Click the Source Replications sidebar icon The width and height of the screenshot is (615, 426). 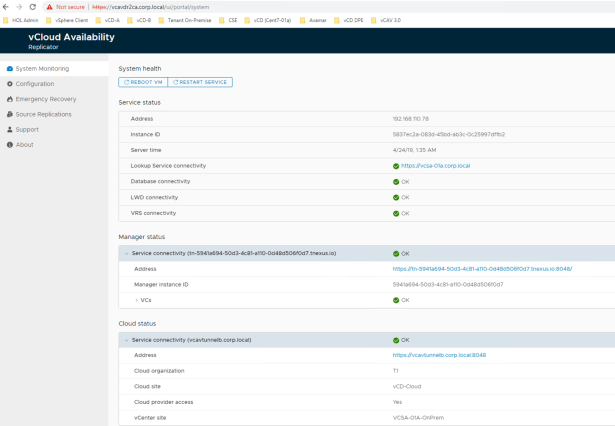point(9,114)
